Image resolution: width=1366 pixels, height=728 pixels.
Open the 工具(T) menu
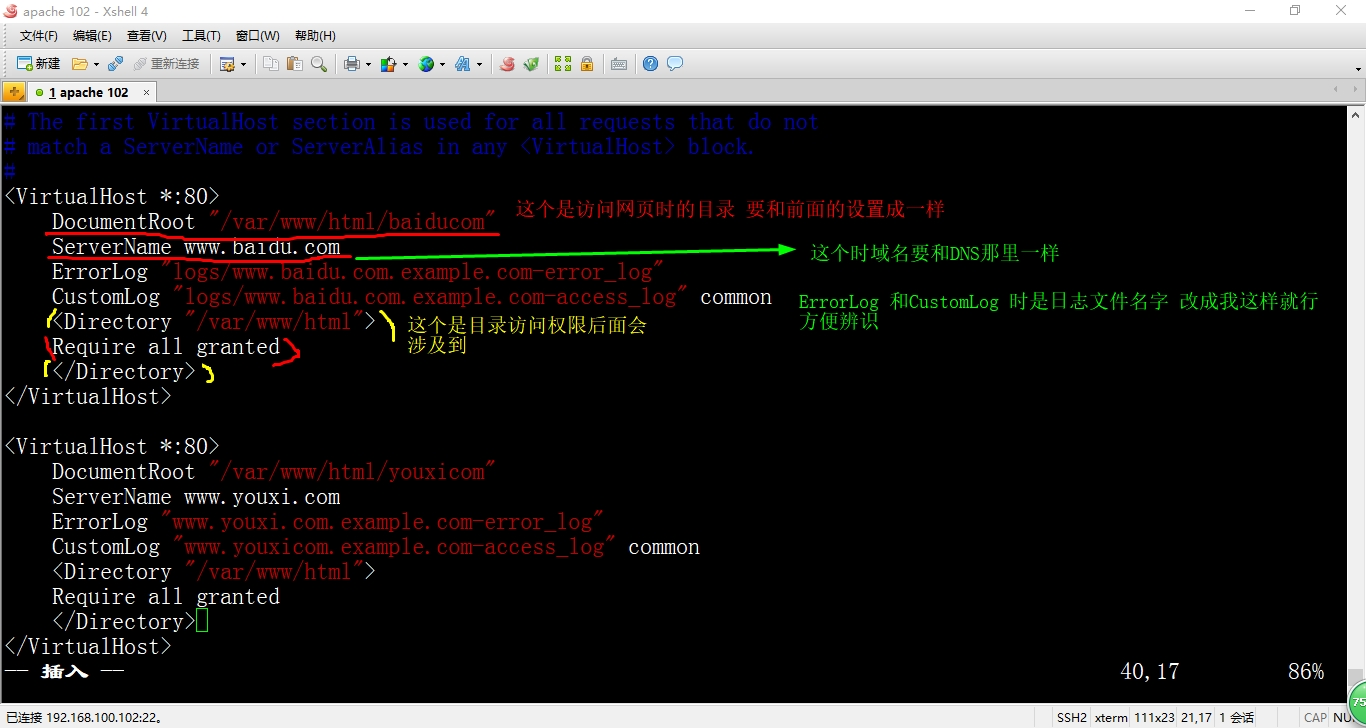(x=201, y=36)
